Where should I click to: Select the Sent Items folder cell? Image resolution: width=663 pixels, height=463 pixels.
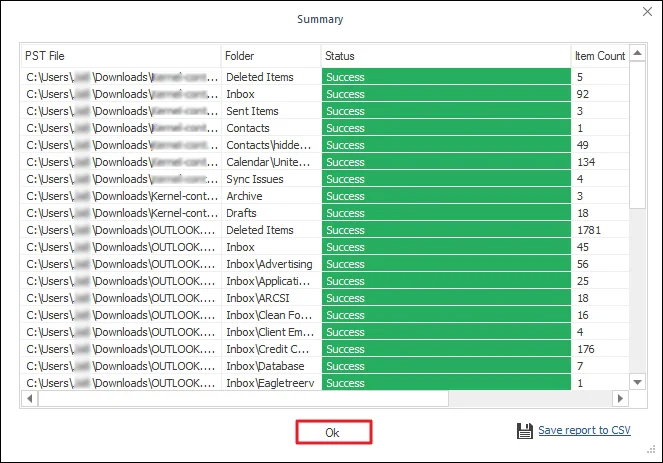271,111
